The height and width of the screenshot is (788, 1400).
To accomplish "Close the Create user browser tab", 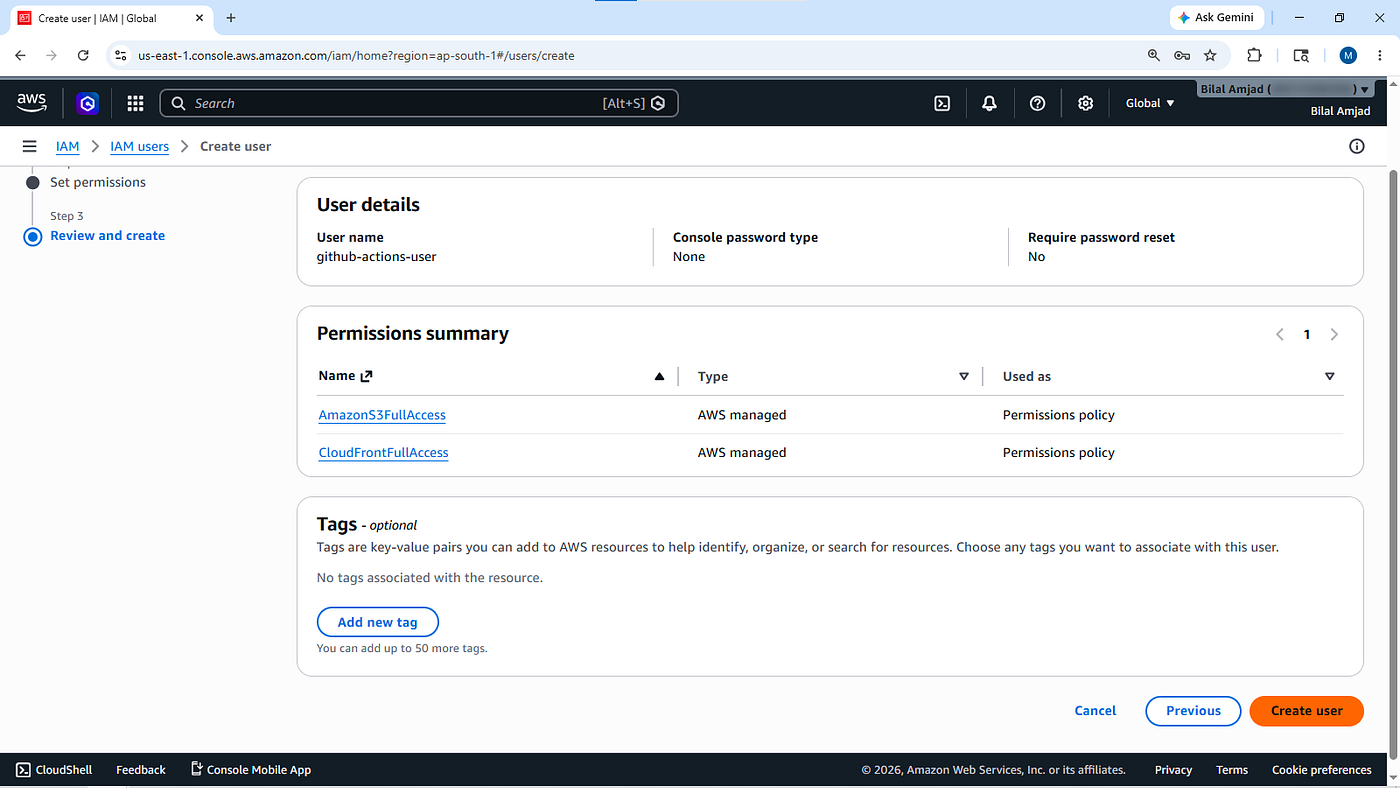I will coord(199,18).
